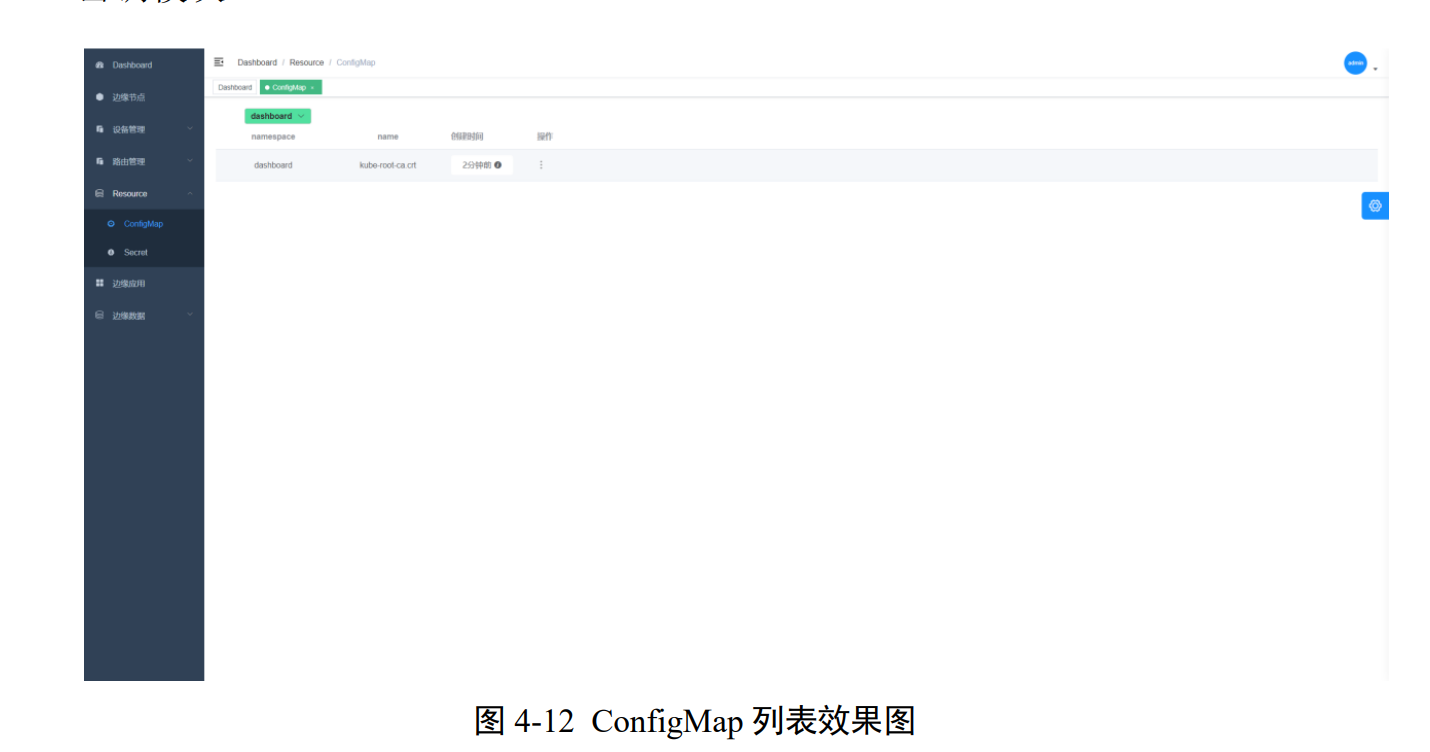
Task: Switch to the Dashboard page tab
Action: click(x=235, y=88)
